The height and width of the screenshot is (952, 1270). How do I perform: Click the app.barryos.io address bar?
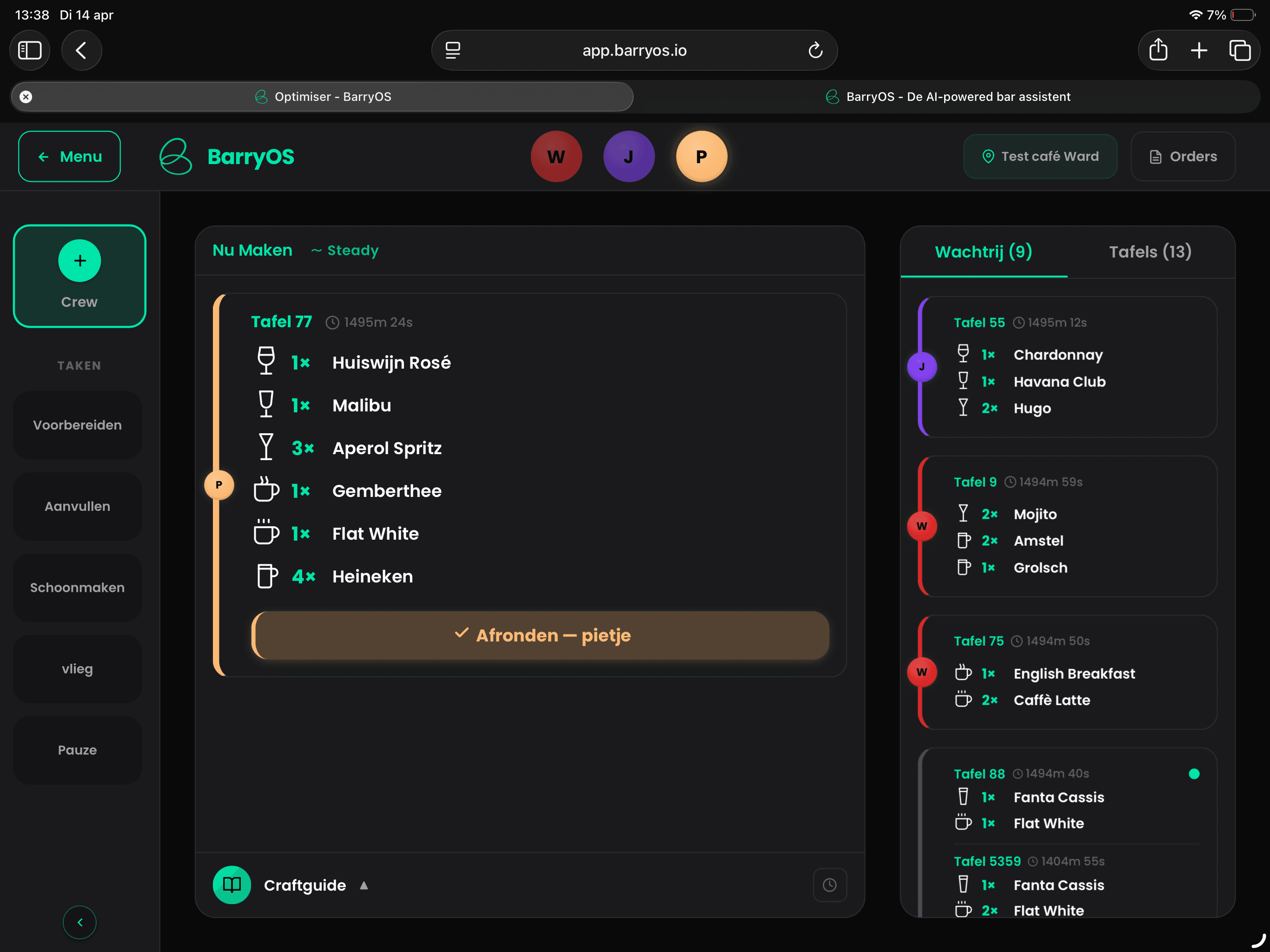(x=634, y=51)
